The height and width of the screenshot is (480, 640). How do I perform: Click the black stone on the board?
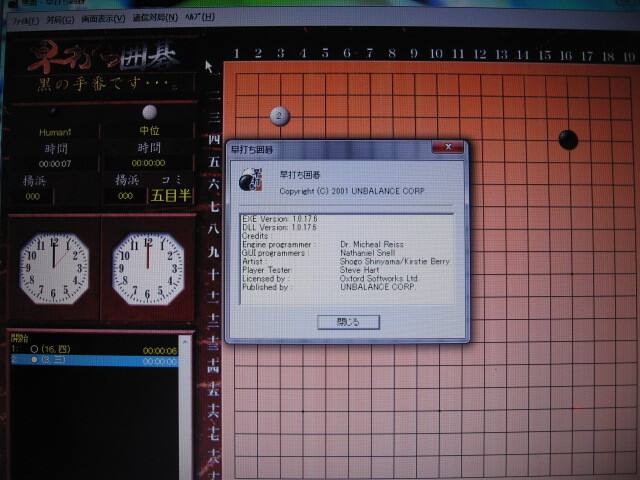568,140
